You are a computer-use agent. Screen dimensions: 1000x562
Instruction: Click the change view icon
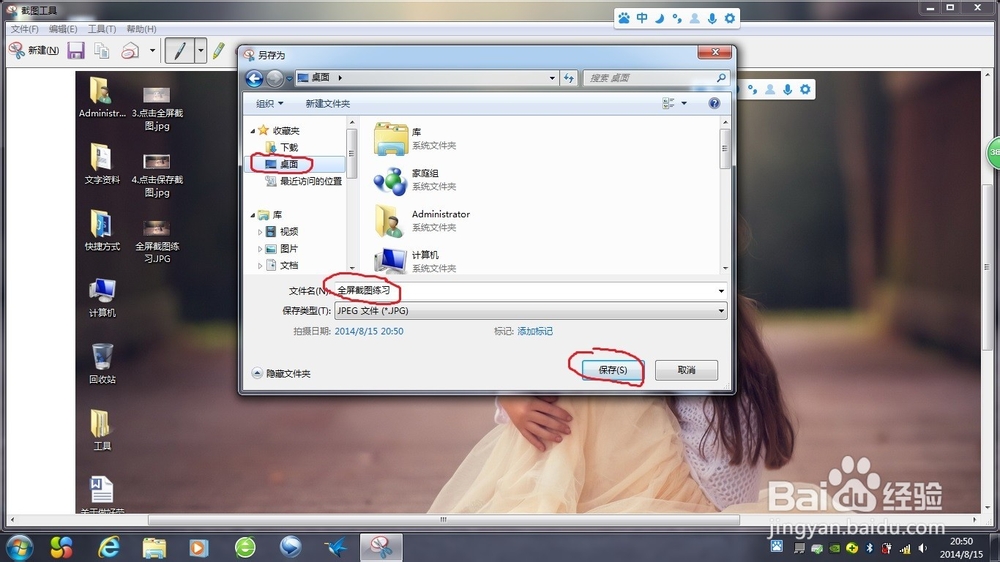tap(668, 103)
